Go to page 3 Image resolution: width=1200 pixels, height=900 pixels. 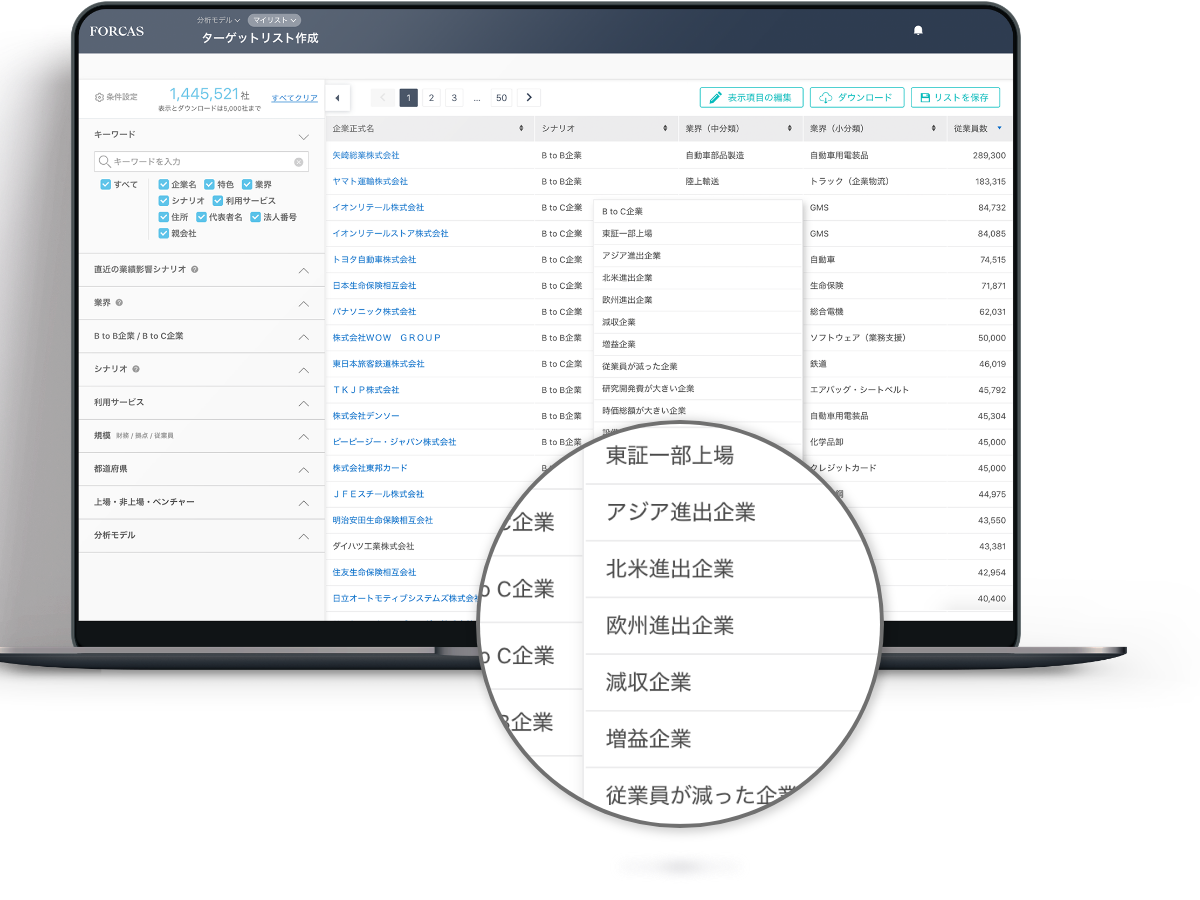pos(454,97)
